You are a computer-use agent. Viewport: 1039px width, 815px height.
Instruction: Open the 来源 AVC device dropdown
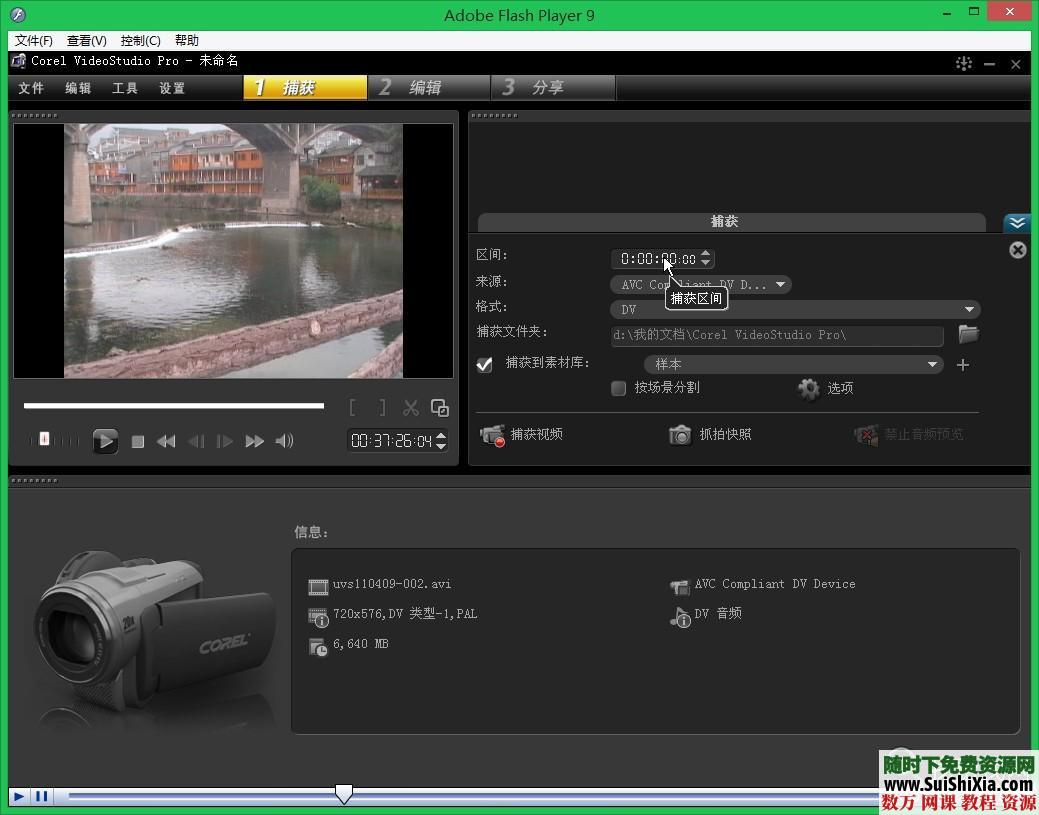coord(780,284)
